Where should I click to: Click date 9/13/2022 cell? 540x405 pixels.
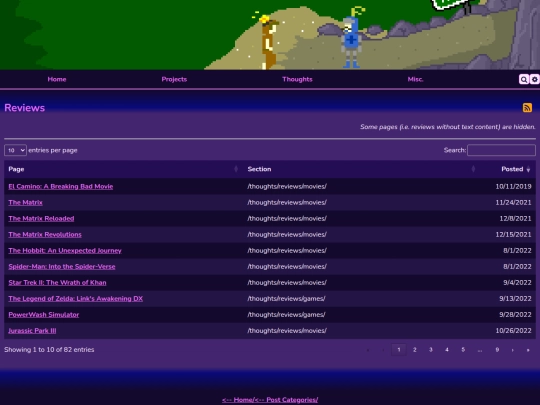[516, 299]
